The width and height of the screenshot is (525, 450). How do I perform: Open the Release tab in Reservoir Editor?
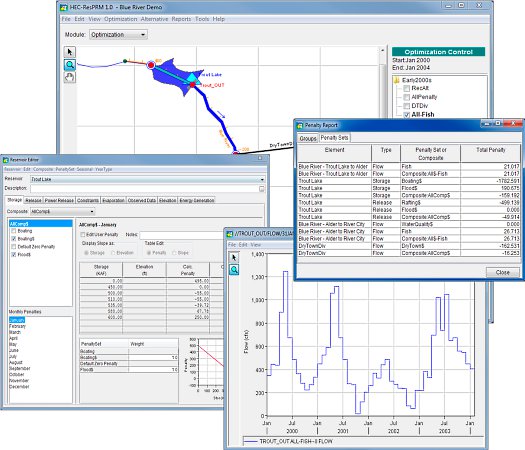tap(33, 200)
